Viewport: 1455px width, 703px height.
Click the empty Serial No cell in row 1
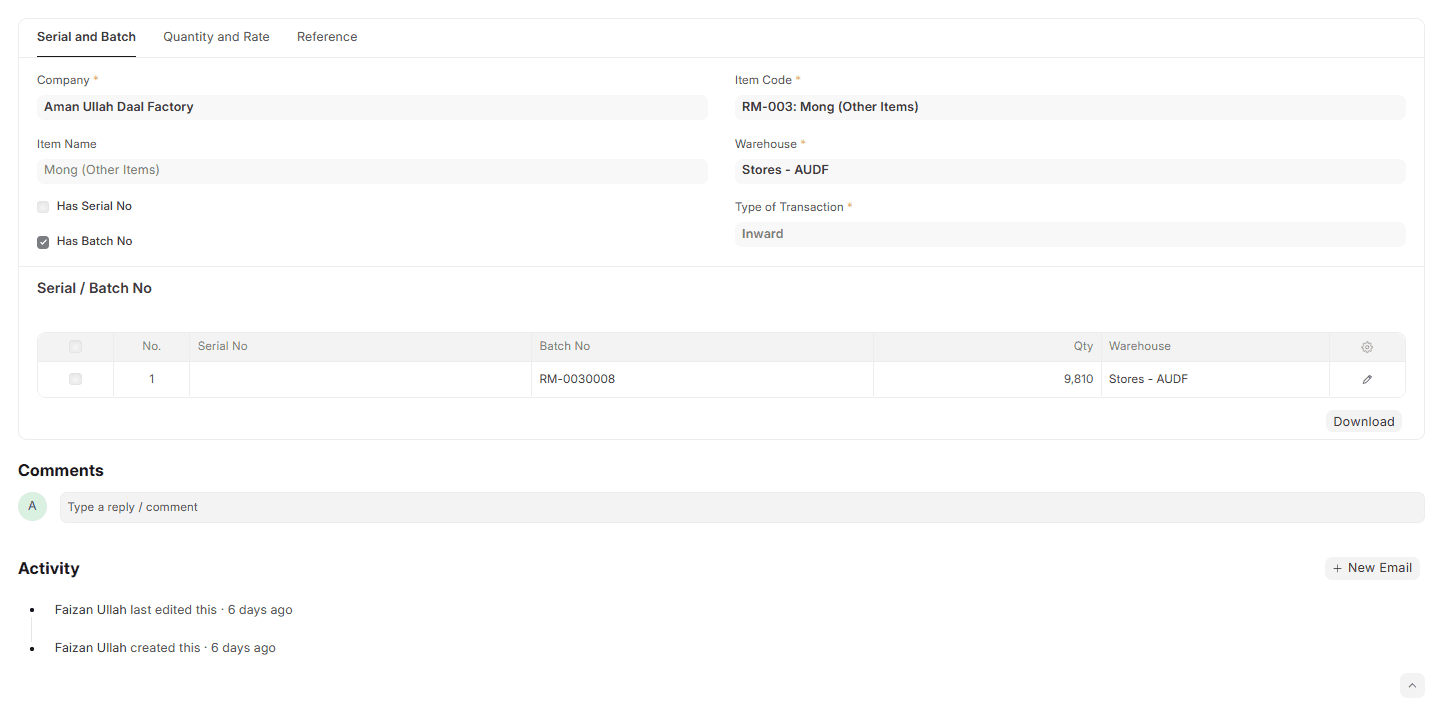[360, 380]
